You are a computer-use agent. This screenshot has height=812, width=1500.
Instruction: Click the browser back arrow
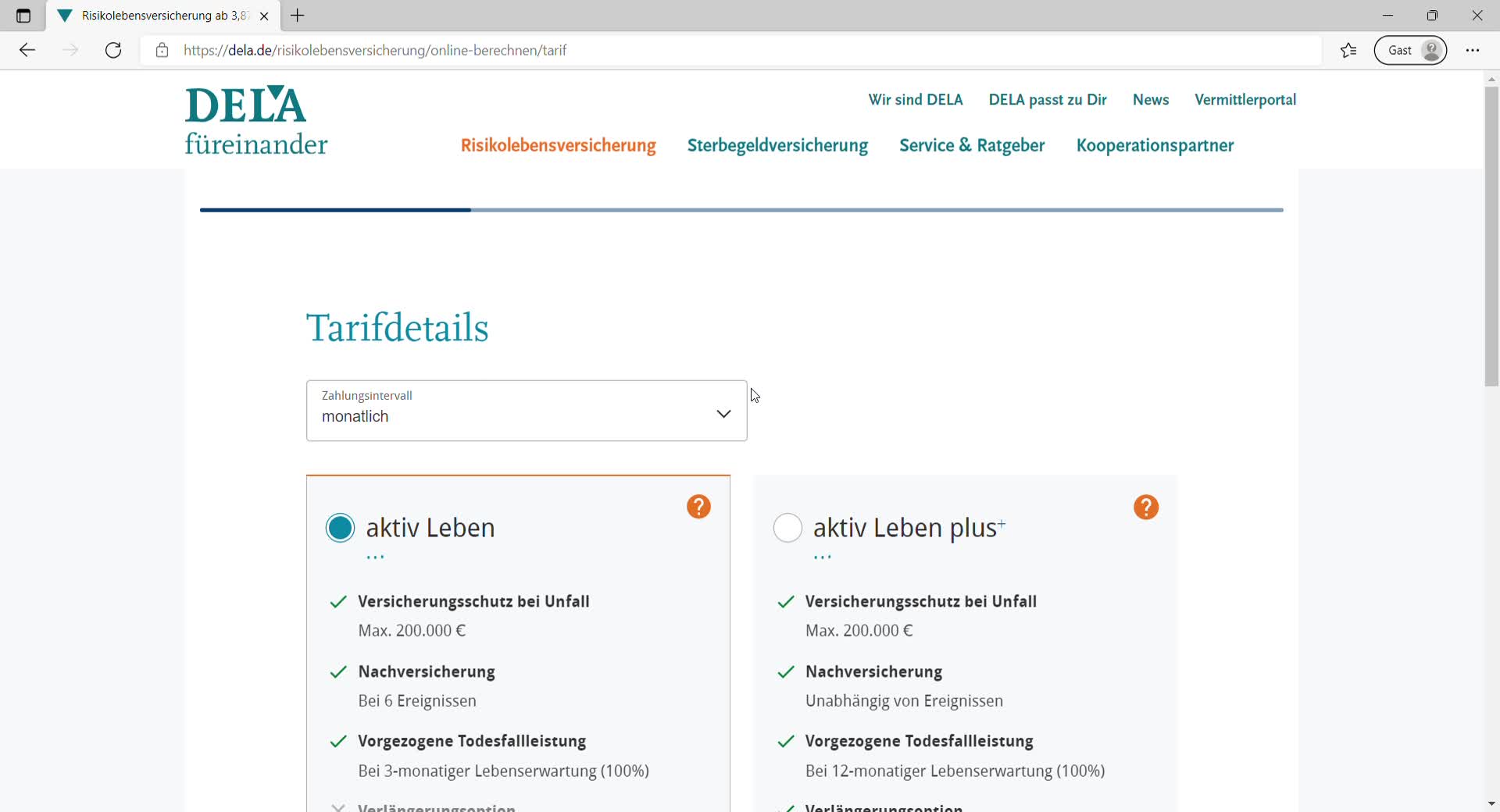click(x=27, y=51)
